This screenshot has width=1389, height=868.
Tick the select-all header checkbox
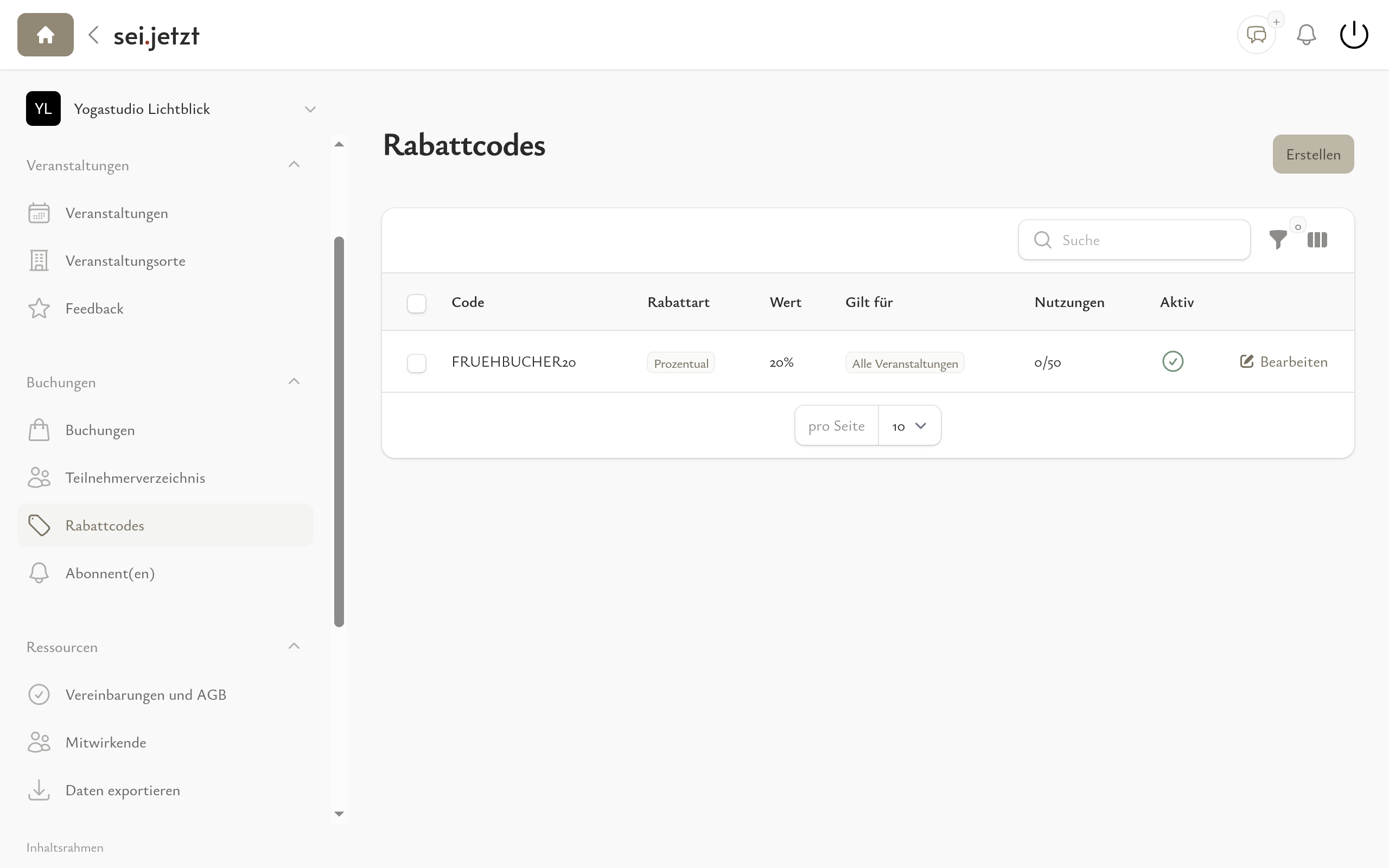point(416,303)
